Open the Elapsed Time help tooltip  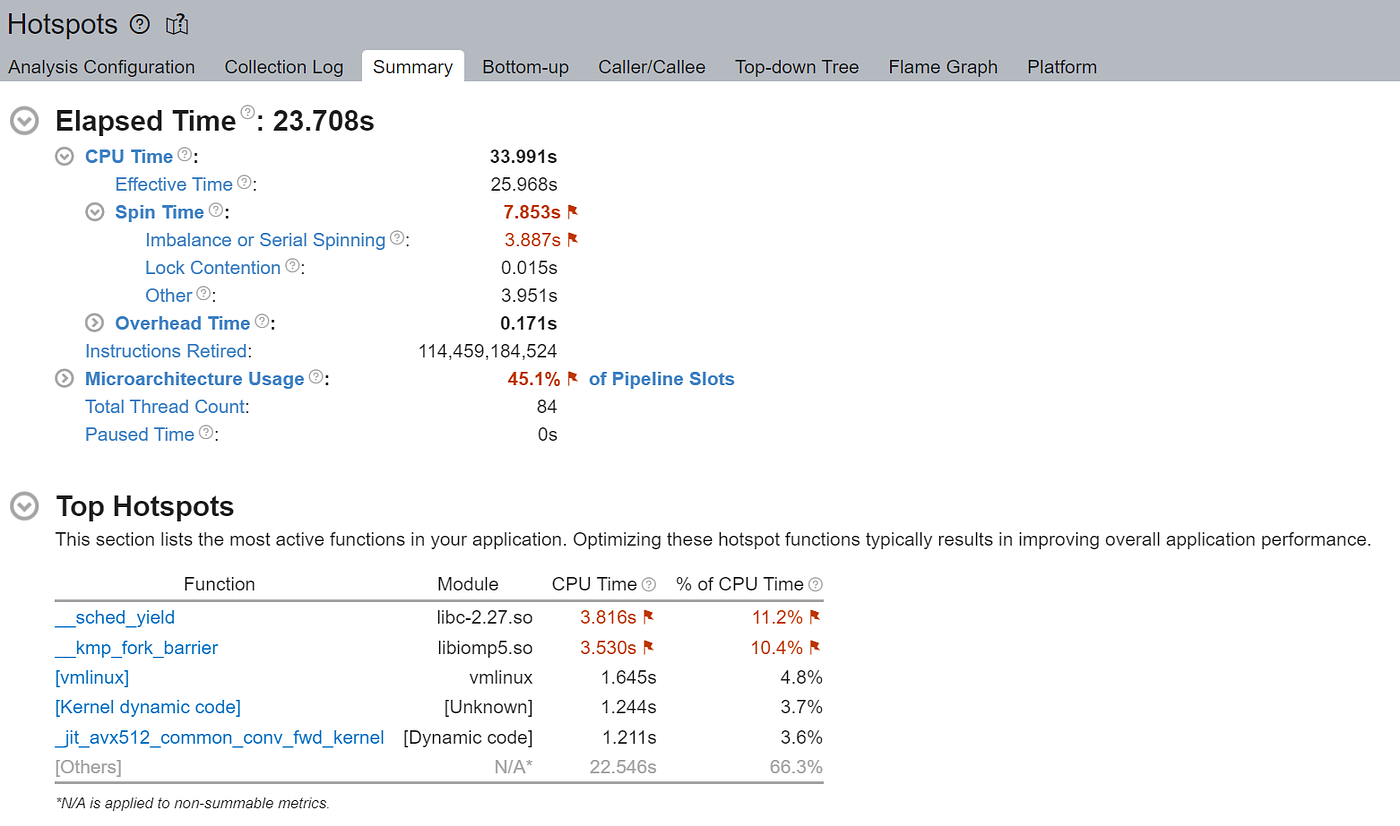click(246, 112)
